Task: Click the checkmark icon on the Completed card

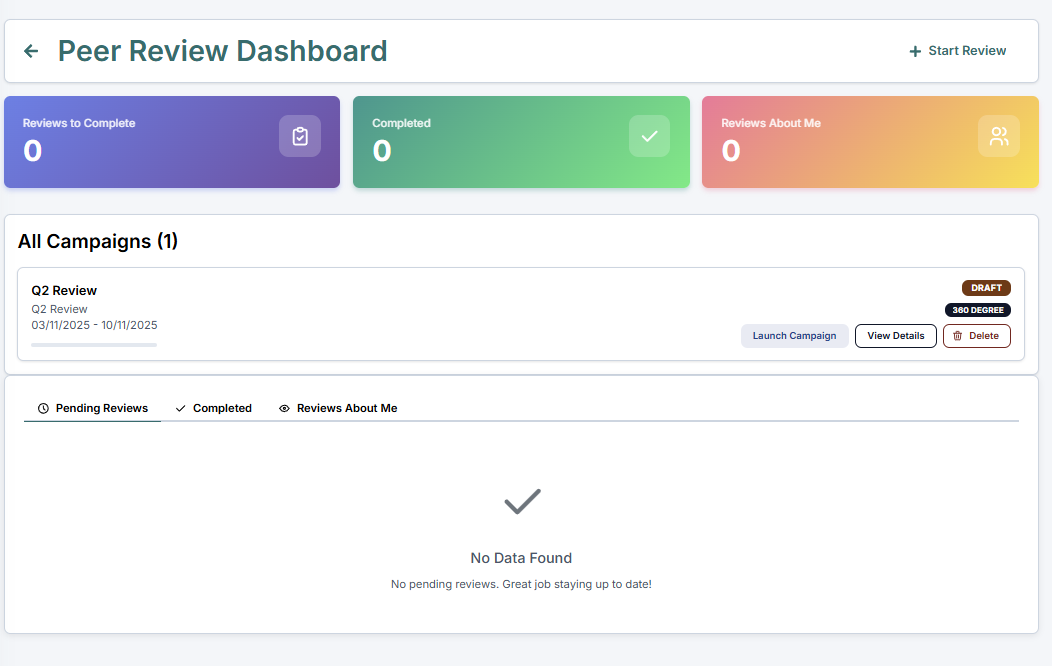Action: 649,136
